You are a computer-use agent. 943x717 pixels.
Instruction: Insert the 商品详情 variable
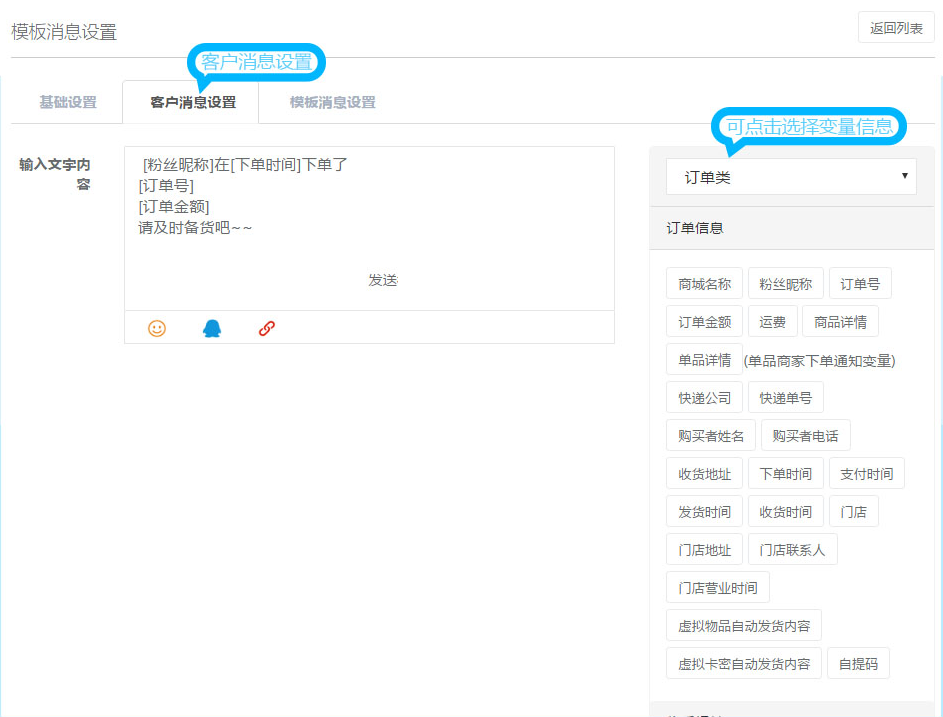point(840,322)
